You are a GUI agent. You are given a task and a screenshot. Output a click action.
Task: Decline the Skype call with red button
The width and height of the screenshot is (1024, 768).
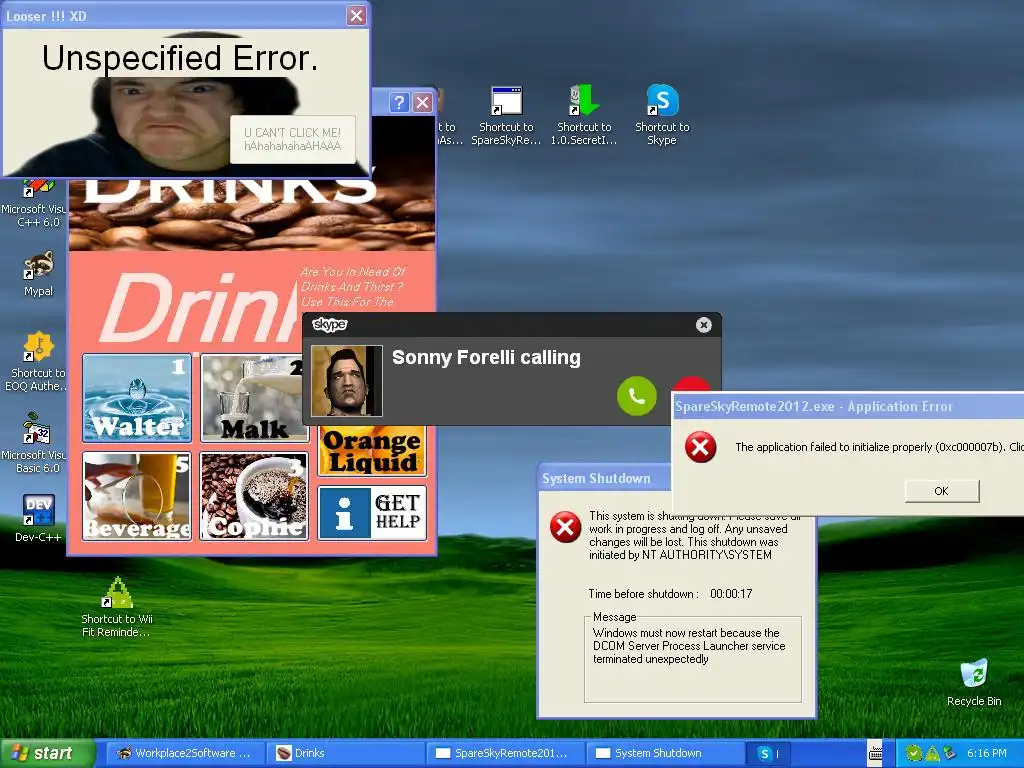click(x=692, y=384)
